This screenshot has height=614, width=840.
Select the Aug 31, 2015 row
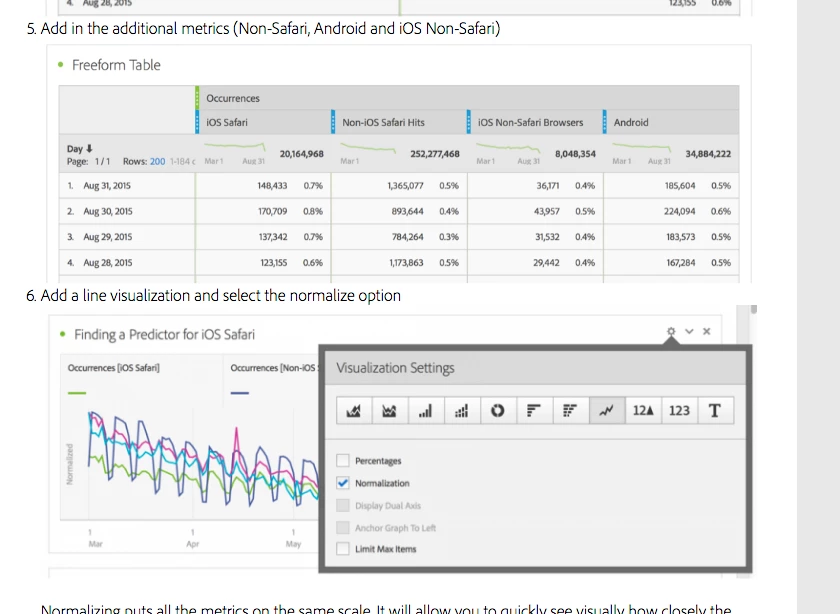[x=399, y=185]
